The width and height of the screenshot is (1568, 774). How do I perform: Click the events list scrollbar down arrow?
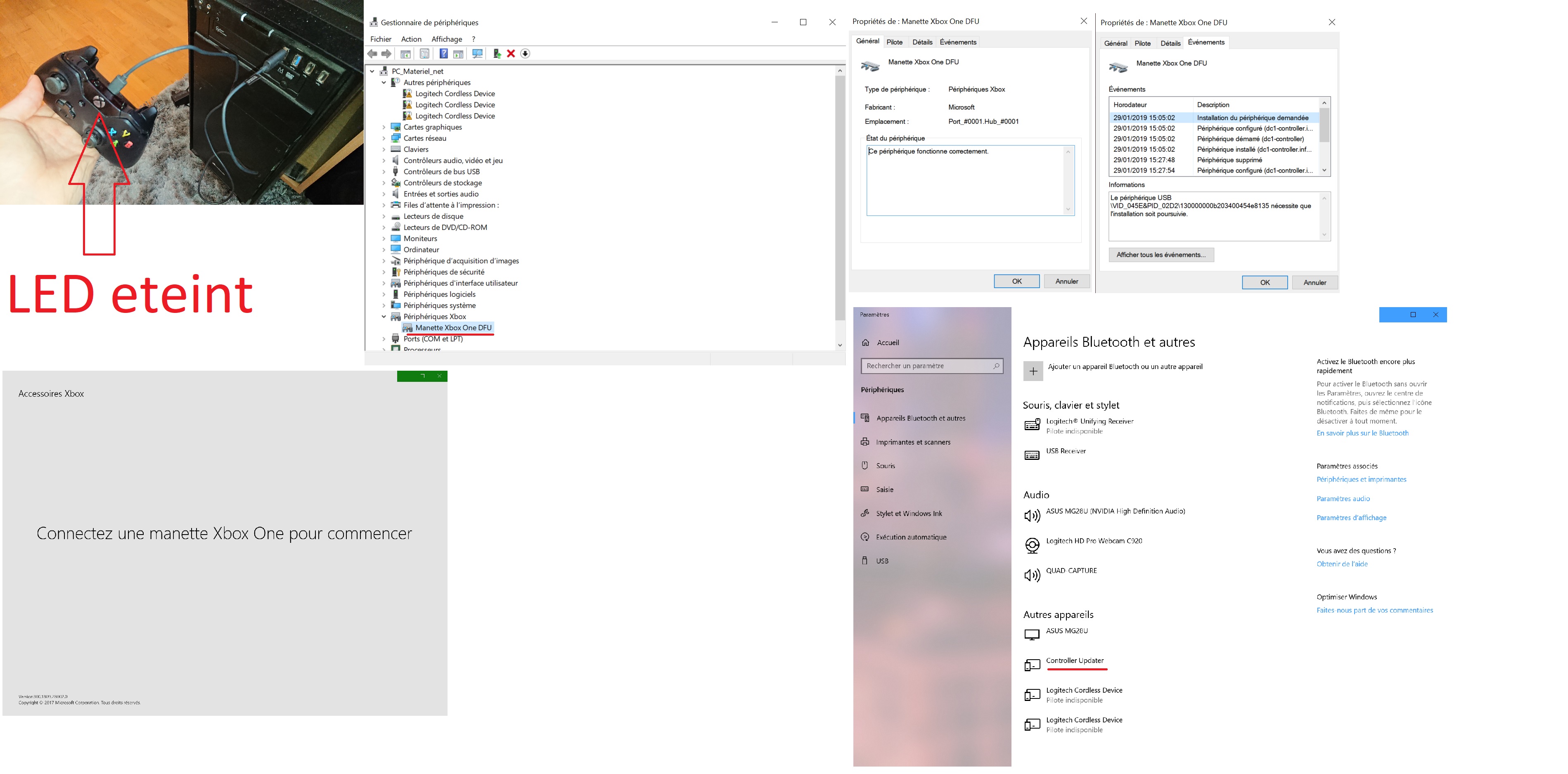tap(1324, 171)
